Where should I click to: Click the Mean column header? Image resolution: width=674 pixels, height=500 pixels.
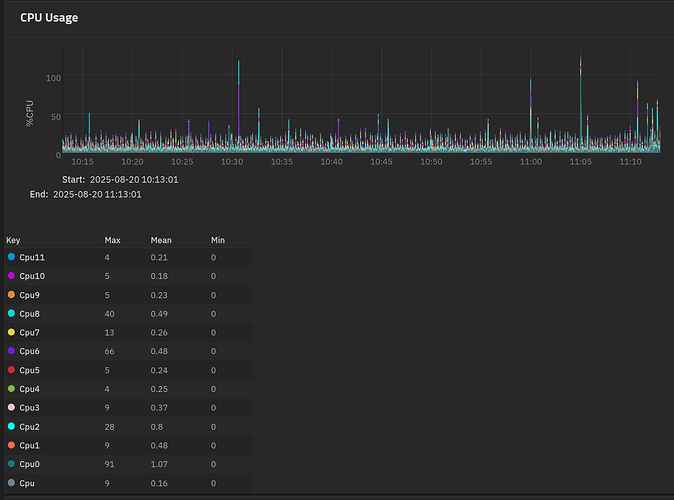pos(161,240)
